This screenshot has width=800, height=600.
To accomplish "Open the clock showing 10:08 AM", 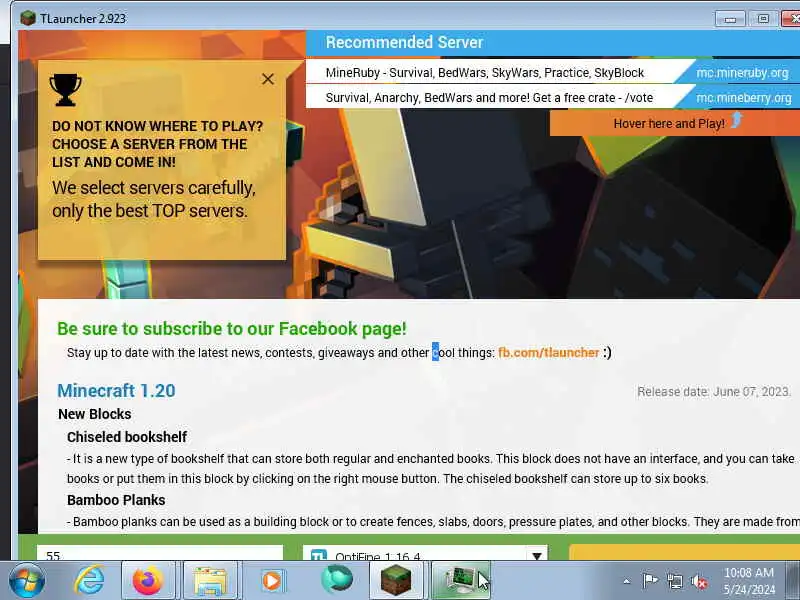I will point(749,581).
